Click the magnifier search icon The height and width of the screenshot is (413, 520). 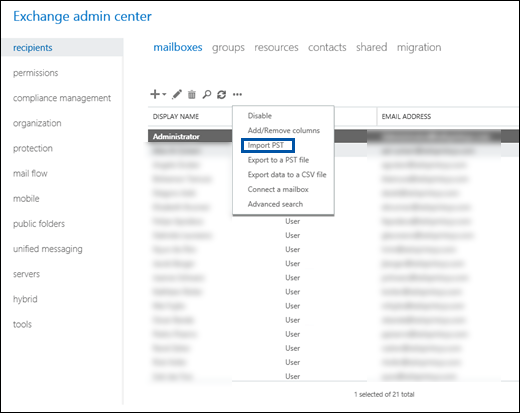click(x=207, y=95)
